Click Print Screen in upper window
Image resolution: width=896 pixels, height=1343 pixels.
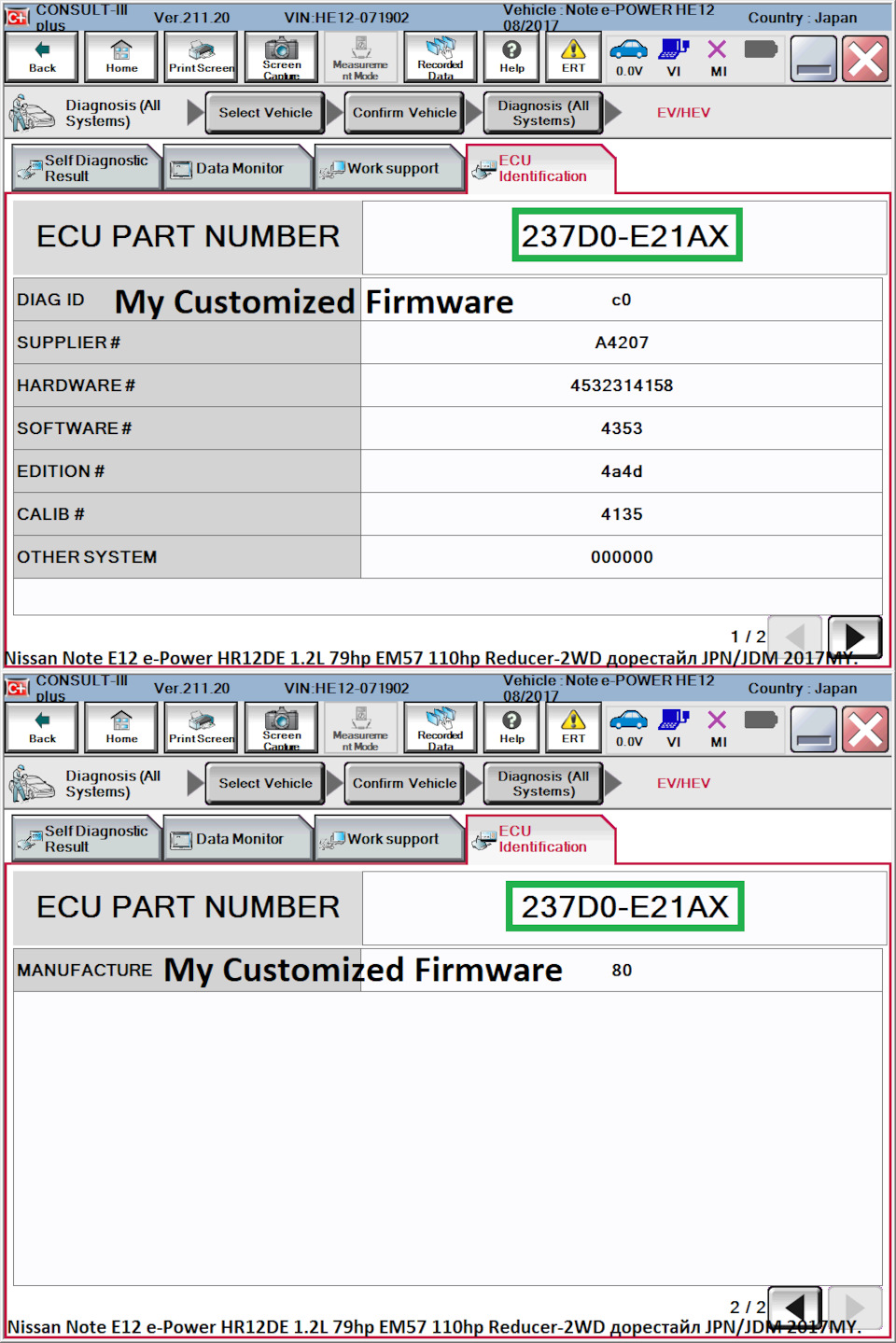202,57
